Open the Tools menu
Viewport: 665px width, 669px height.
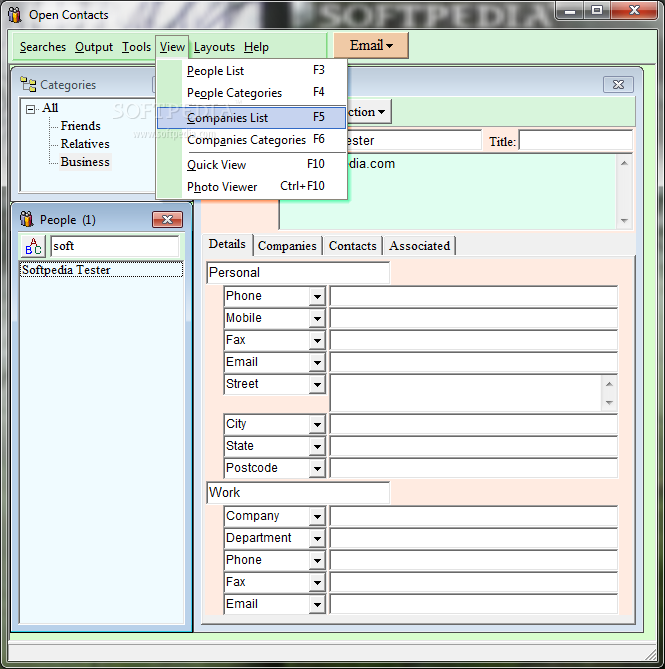(136, 47)
